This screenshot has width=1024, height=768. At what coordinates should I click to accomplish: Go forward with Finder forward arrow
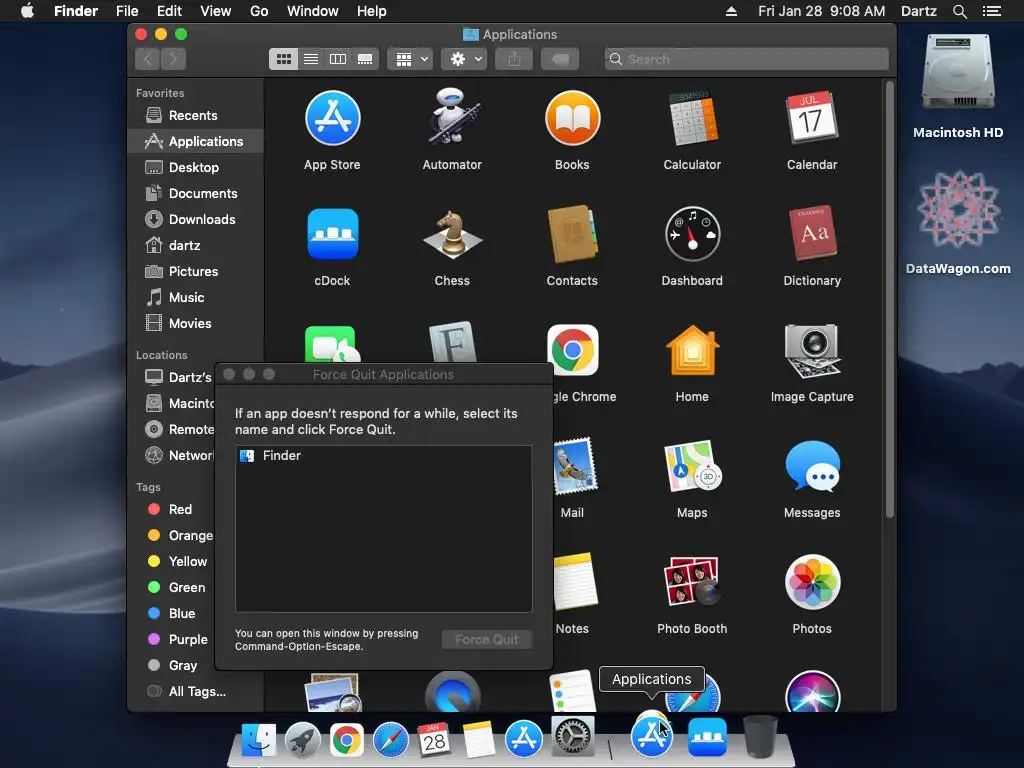[174, 59]
